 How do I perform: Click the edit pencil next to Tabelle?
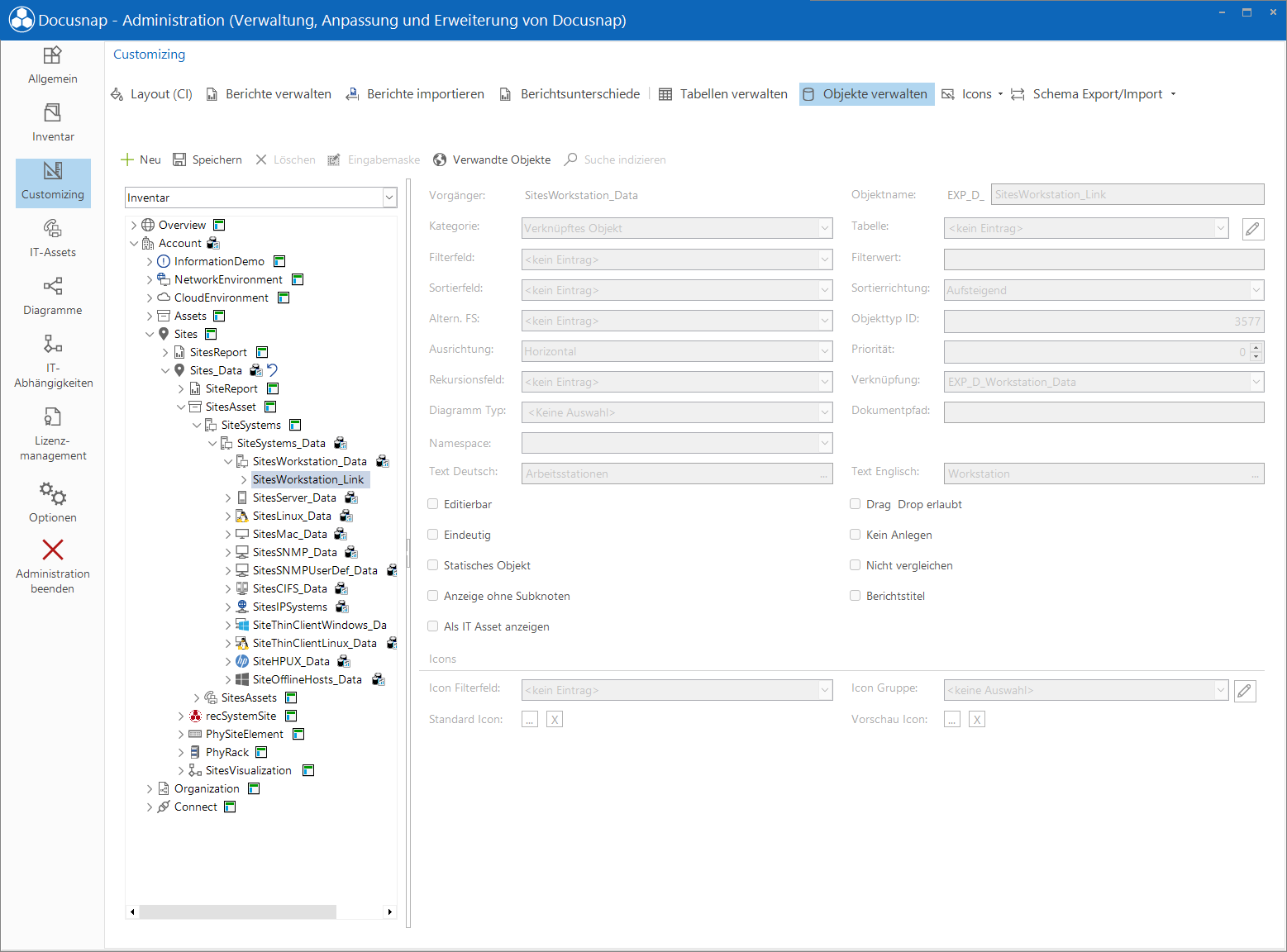click(1253, 229)
